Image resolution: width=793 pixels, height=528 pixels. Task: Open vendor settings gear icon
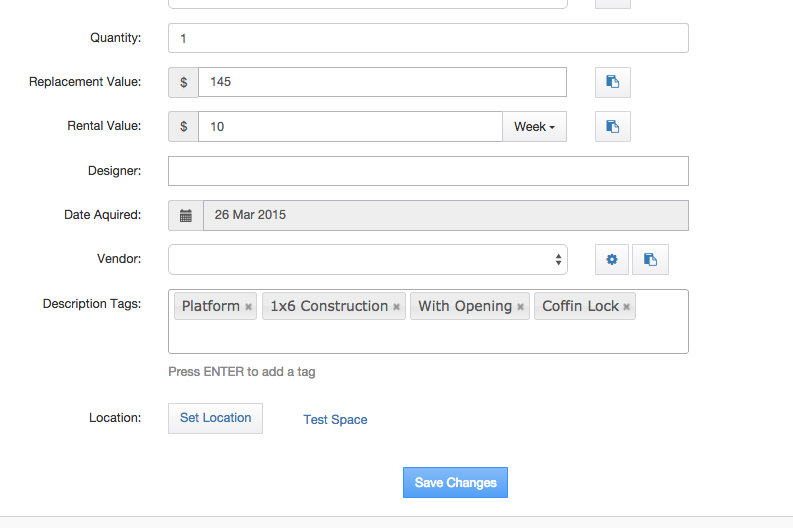point(612,259)
